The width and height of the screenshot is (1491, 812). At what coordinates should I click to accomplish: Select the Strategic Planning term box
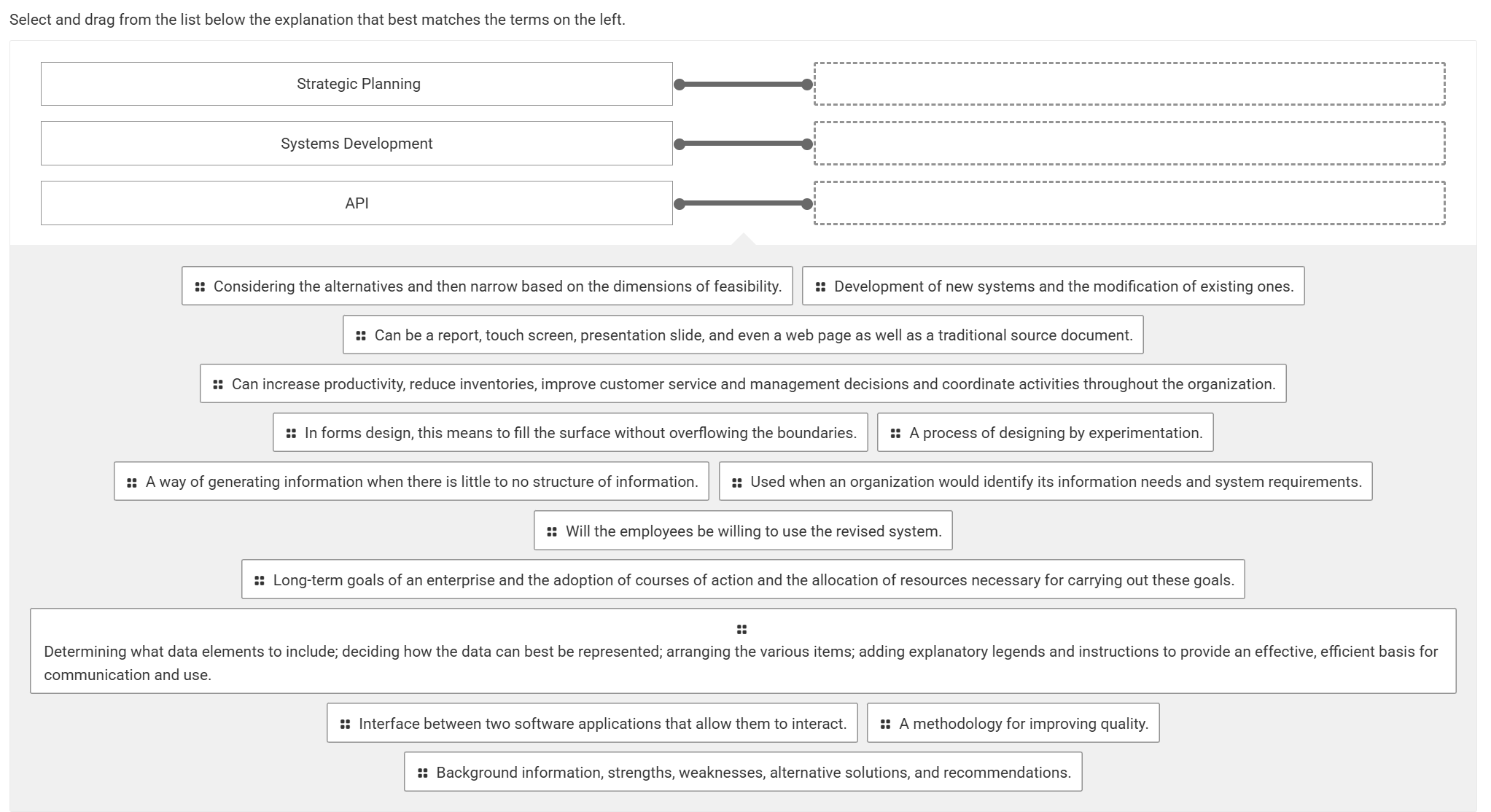pyautogui.click(x=357, y=84)
